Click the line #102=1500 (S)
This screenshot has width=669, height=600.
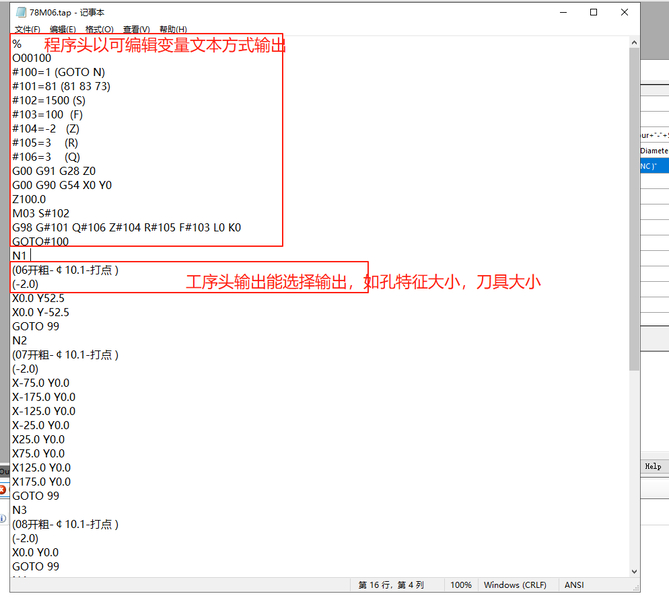[49, 100]
